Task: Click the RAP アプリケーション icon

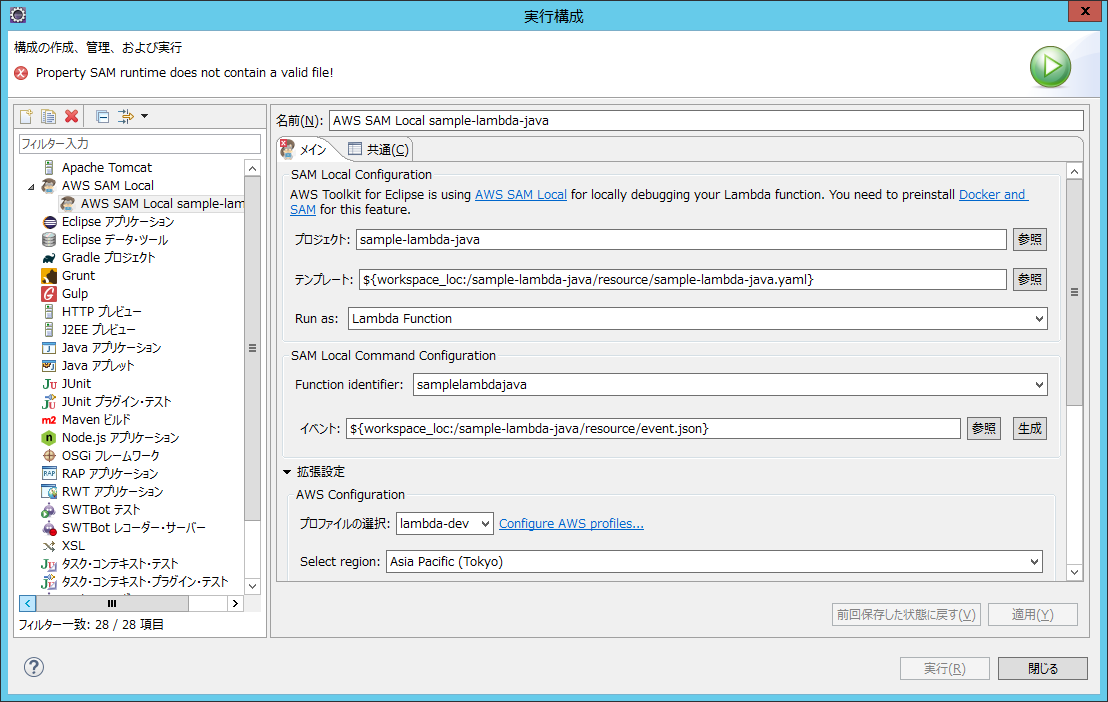Action: tap(49, 474)
